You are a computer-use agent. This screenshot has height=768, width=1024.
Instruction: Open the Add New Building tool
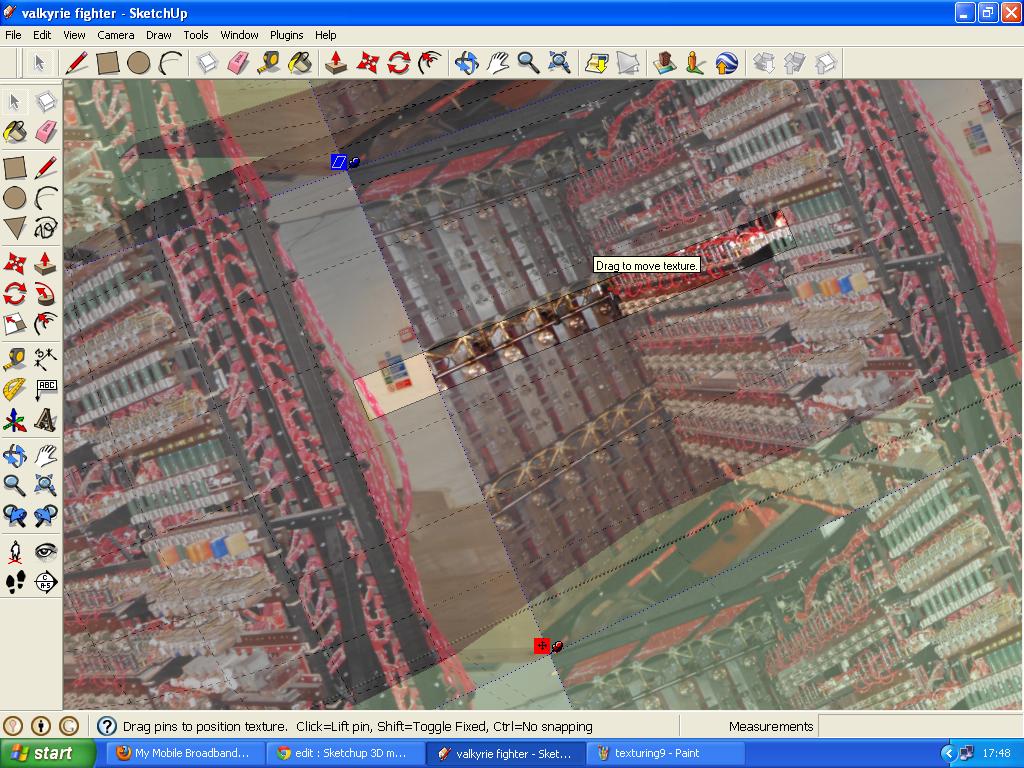coord(664,63)
